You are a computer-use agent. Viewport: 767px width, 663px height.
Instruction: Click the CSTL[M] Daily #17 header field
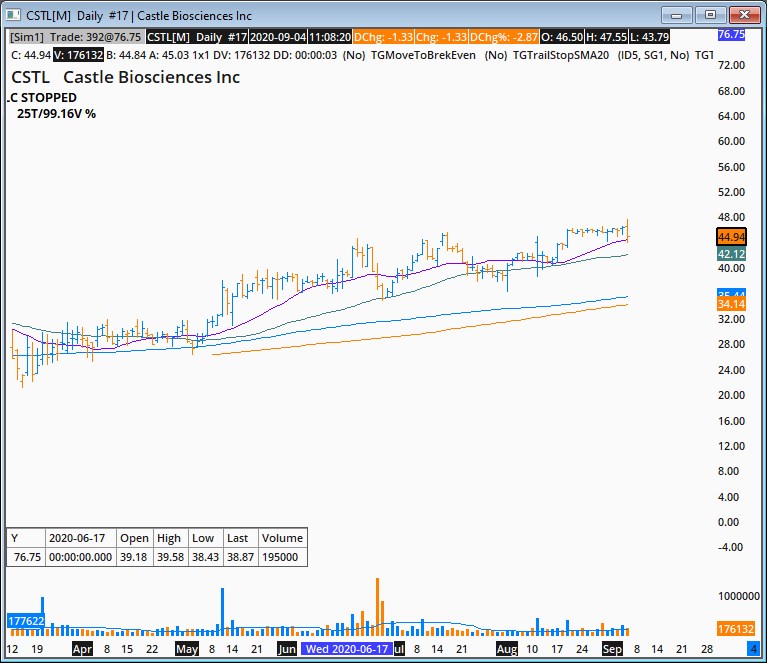click(x=197, y=37)
